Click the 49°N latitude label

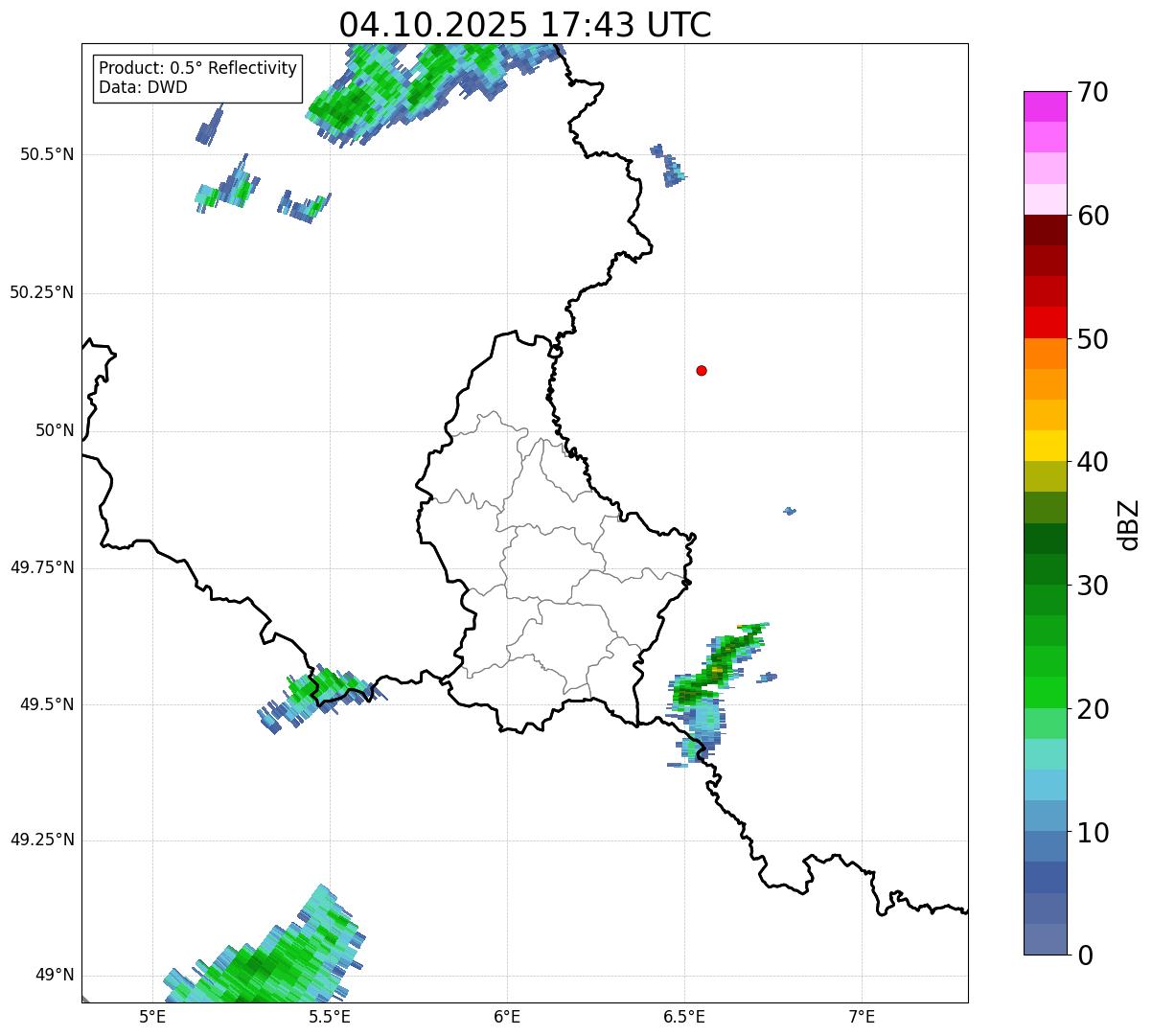(x=55, y=976)
